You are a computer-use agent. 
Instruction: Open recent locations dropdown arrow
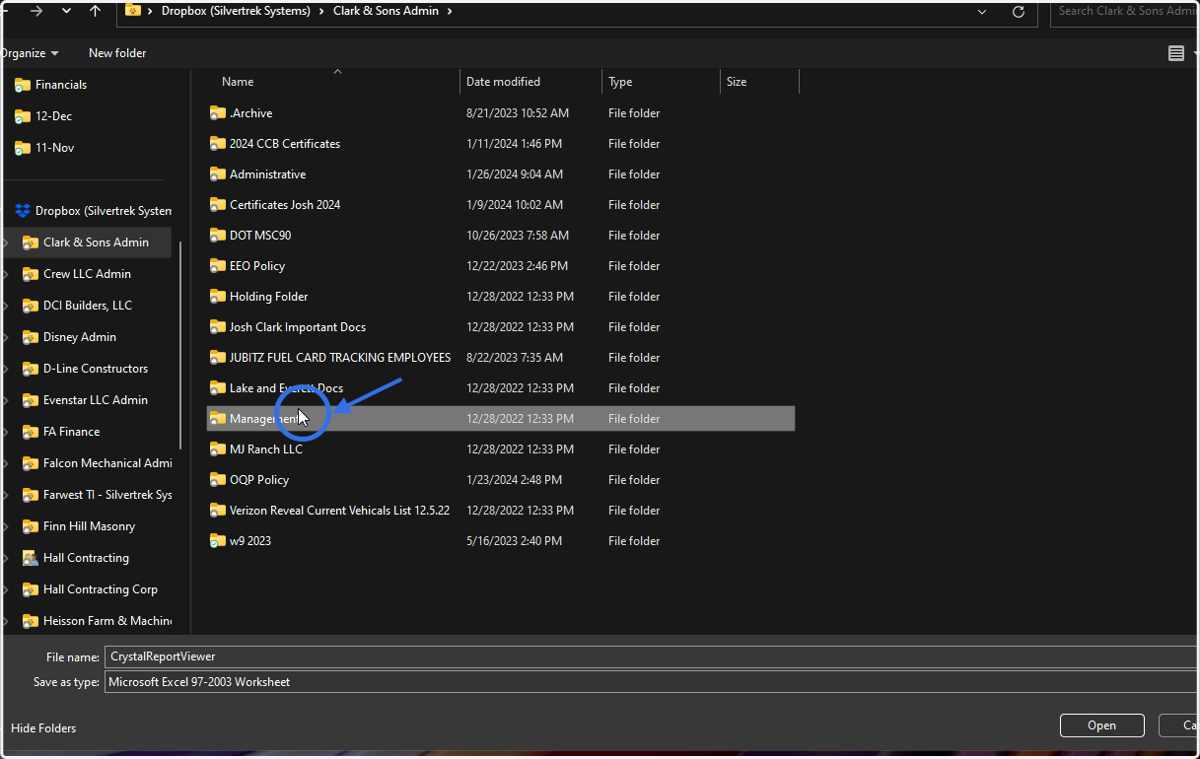click(66, 11)
